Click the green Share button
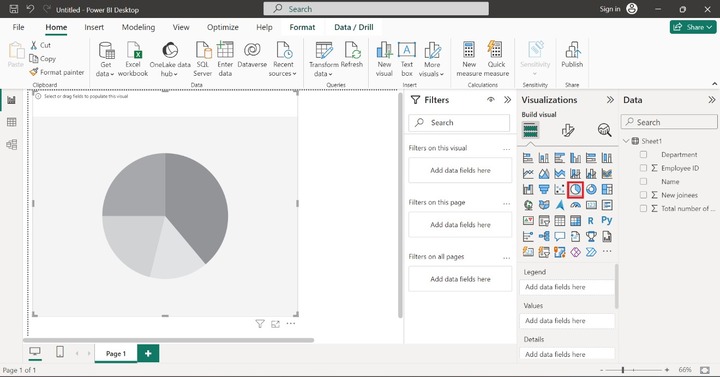 click(693, 27)
